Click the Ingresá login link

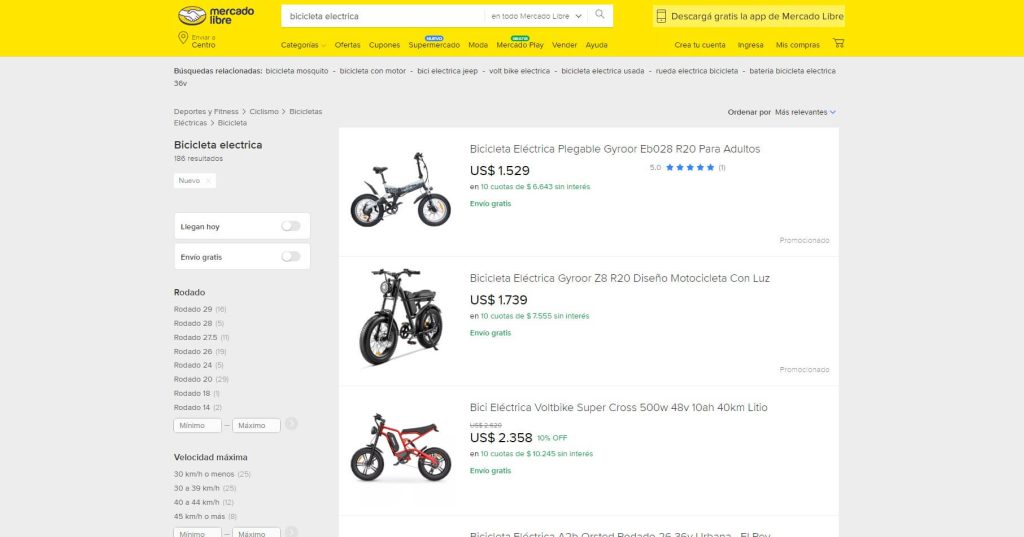[750, 45]
